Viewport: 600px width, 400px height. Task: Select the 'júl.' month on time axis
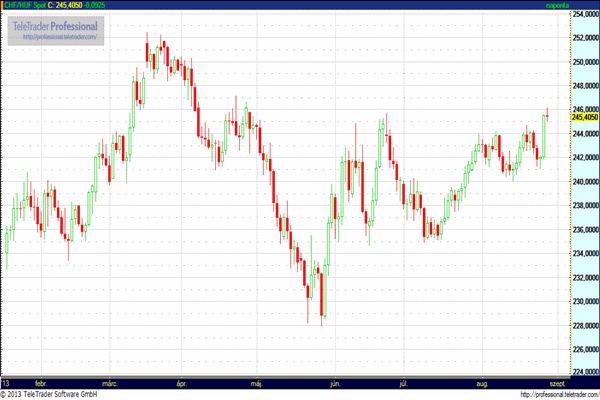(x=404, y=383)
